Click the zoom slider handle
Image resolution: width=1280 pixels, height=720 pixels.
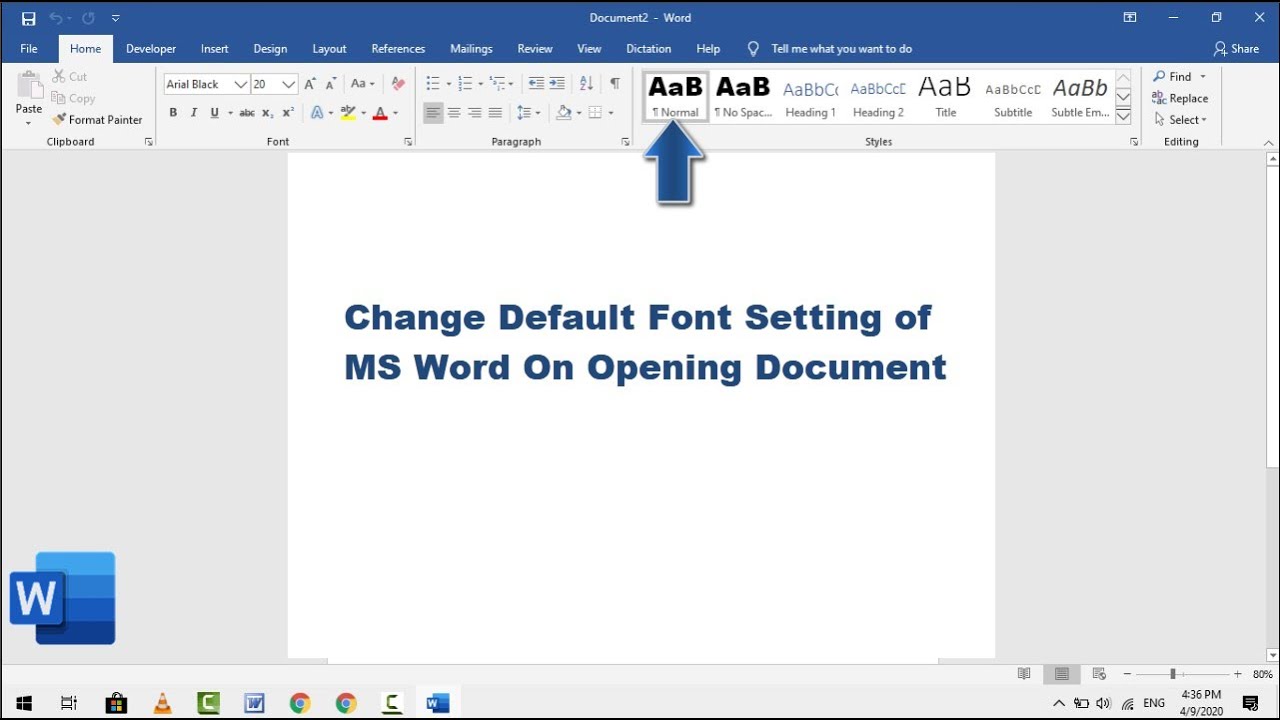(x=1173, y=674)
